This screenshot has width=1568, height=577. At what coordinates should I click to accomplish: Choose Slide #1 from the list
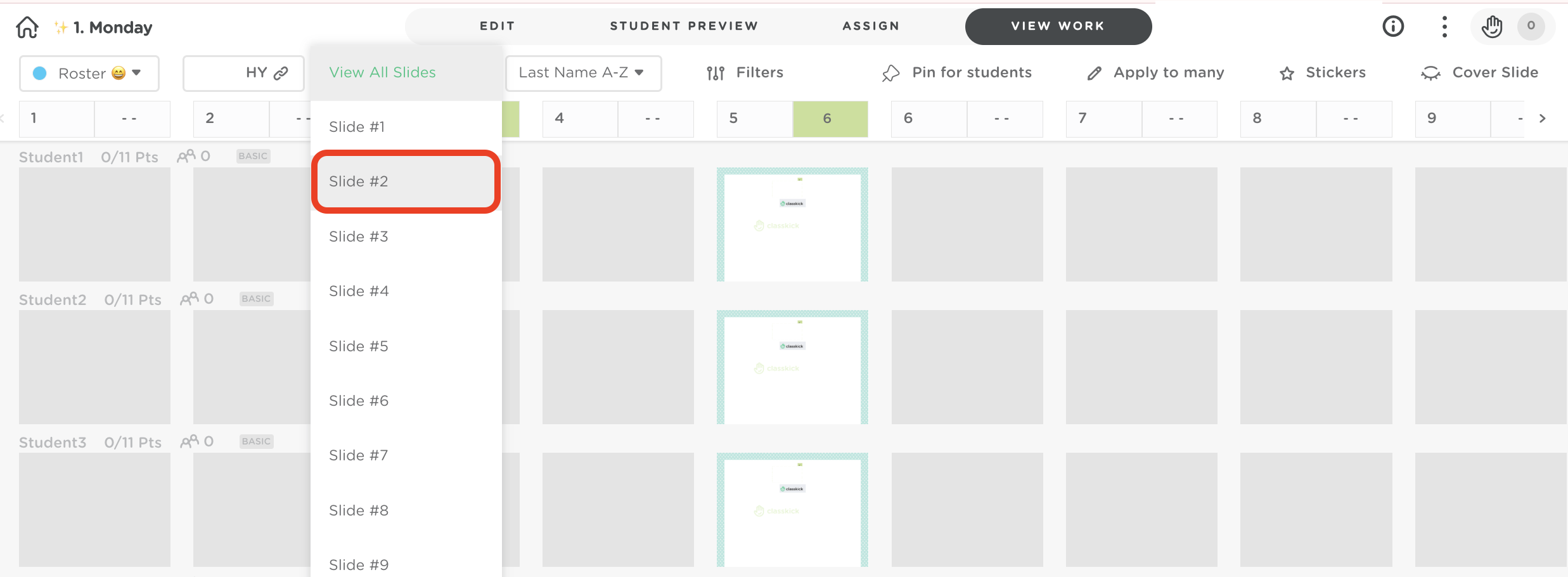coord(406,127)
